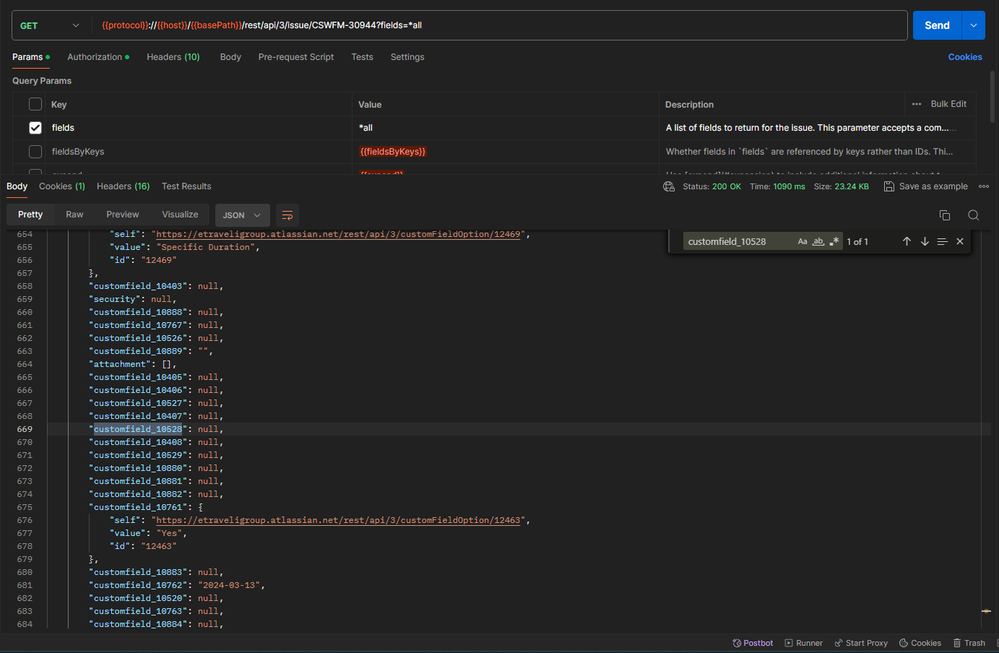This screenshot has height=653, width=999.
Task: Switch to the Headers (16) response tab
Action: 122,185
